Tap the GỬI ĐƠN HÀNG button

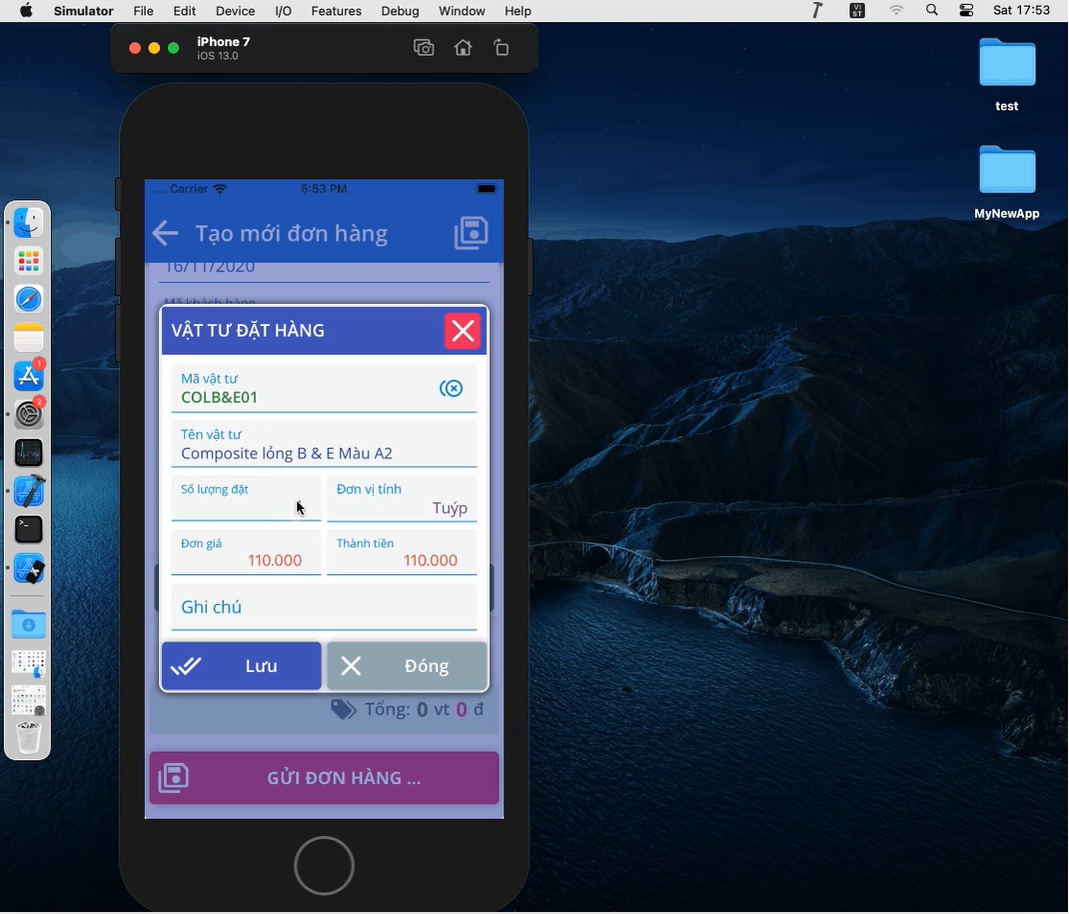(324, 778)
